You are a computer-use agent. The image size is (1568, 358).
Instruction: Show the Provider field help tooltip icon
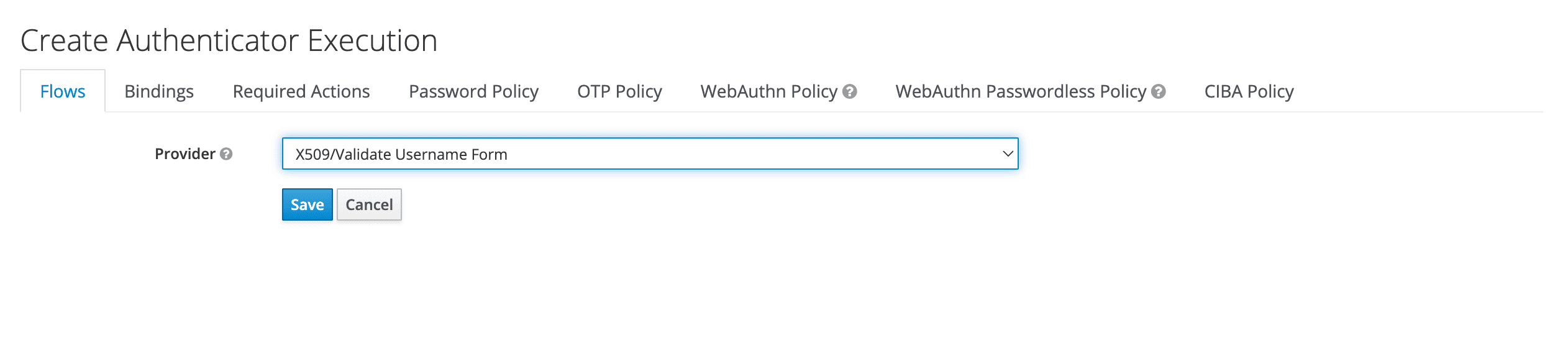227,154
